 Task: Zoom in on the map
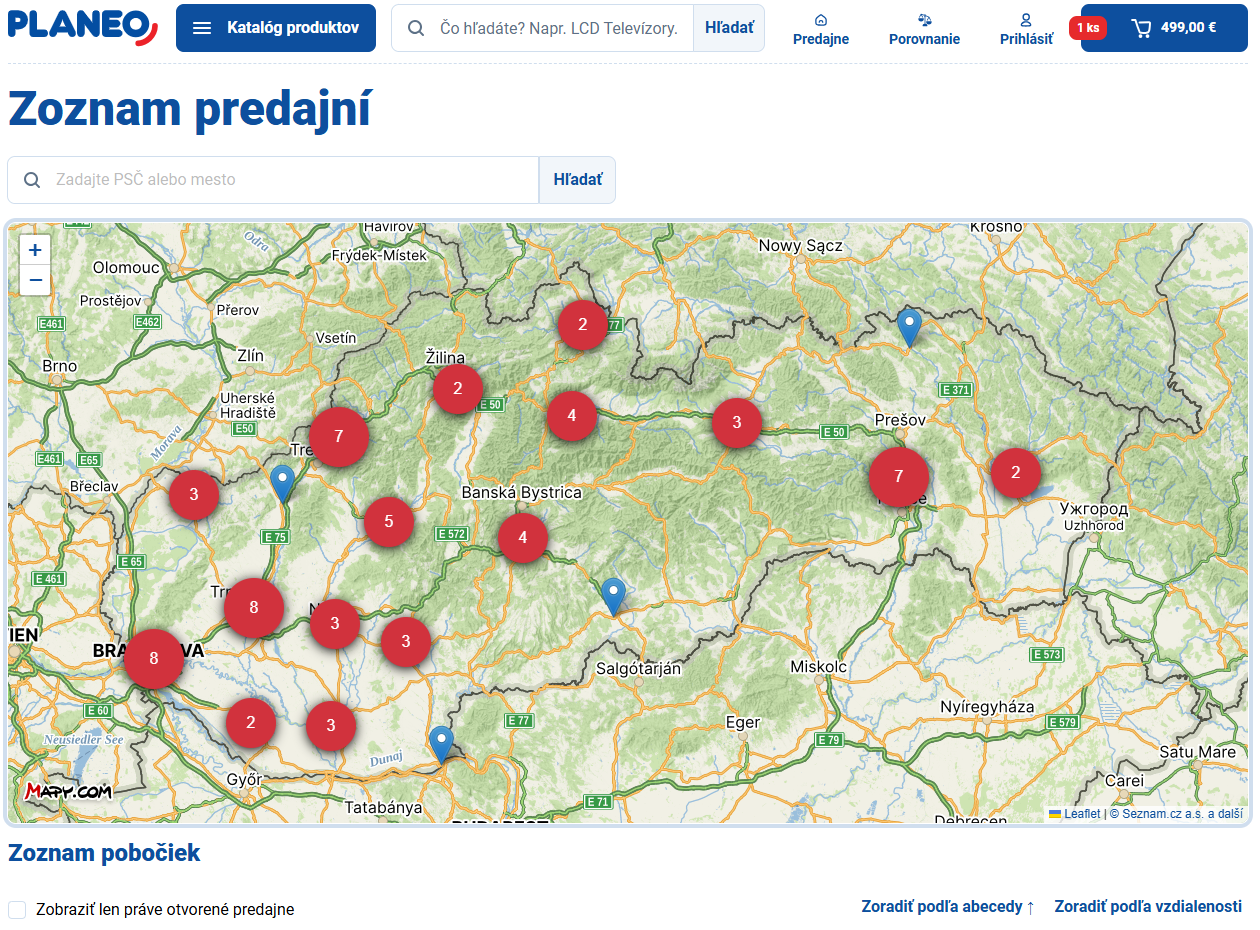35,250
